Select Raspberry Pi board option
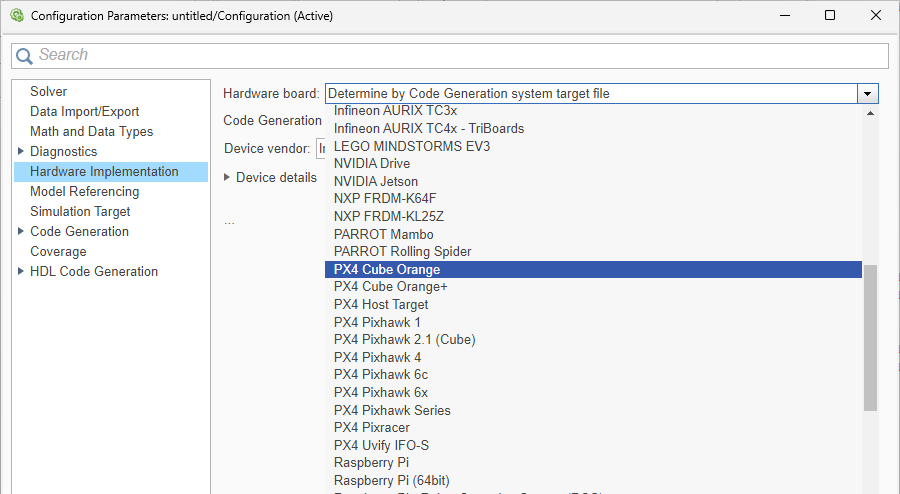 coord(371,463)
